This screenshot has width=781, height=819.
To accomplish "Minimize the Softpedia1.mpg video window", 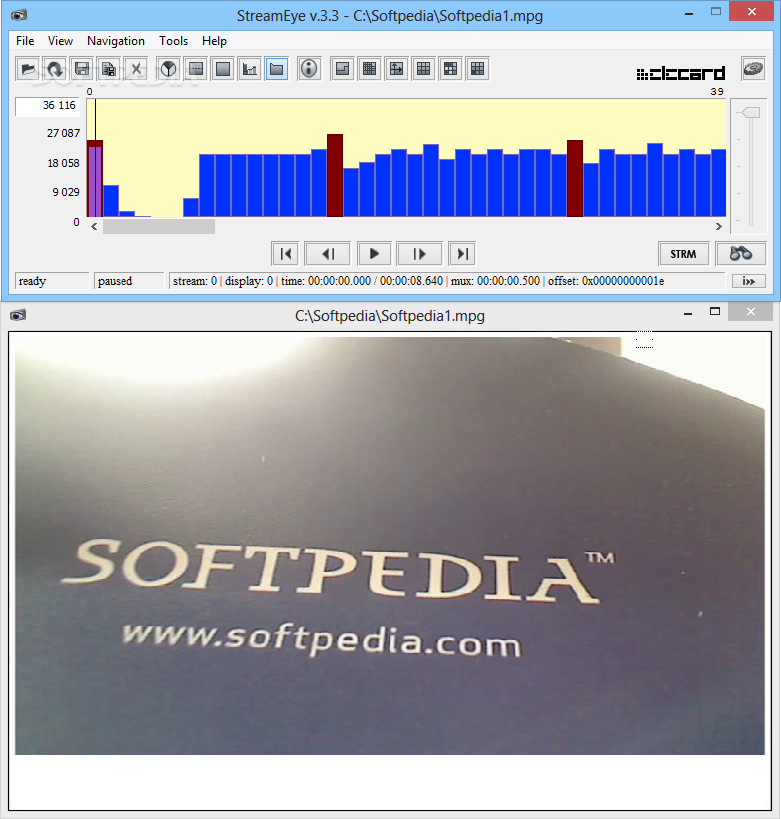I will 688,313.
